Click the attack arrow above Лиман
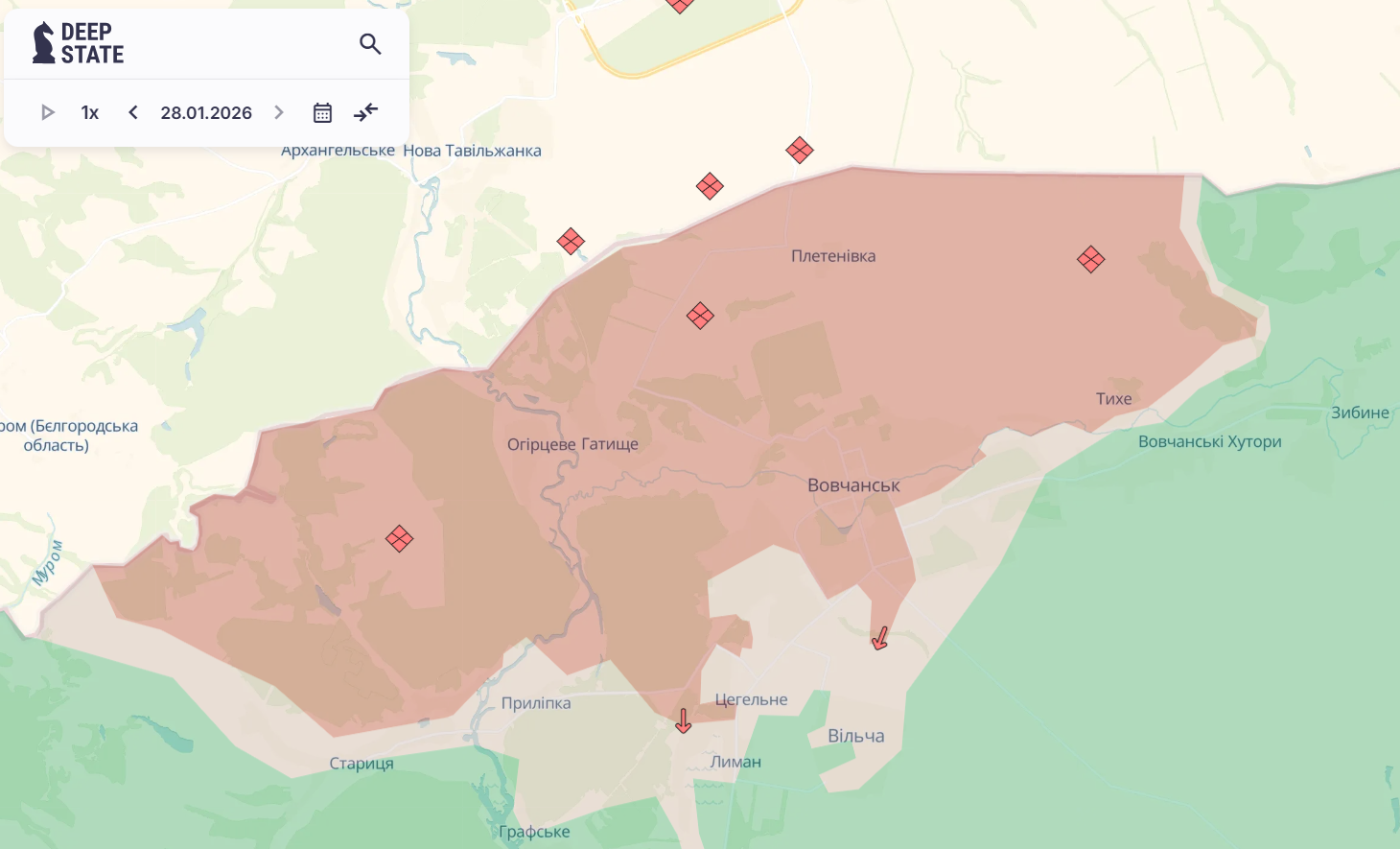This screenshot has height=849, width=1400. [x=683, y=721]
